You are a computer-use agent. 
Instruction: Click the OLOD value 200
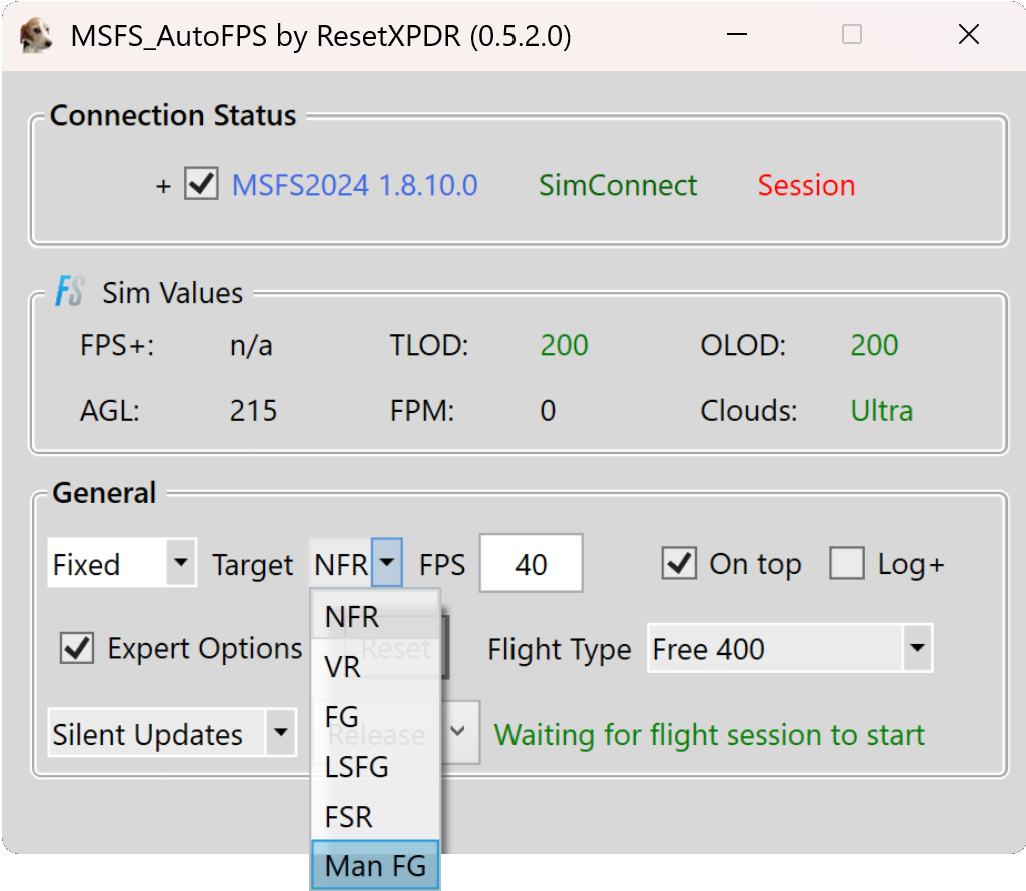[x=874, y=345]
